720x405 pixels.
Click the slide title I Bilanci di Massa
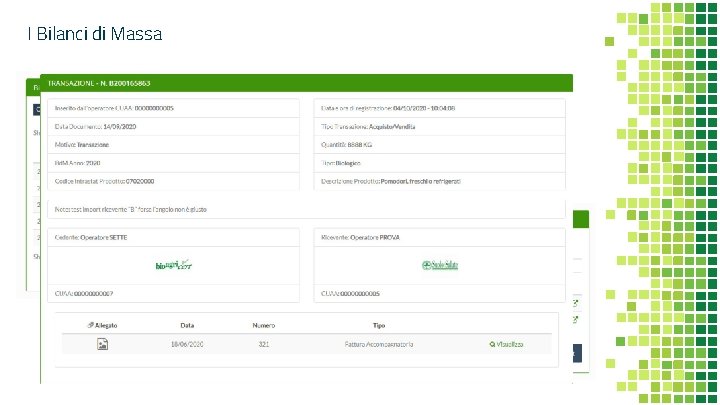(95, 34)
